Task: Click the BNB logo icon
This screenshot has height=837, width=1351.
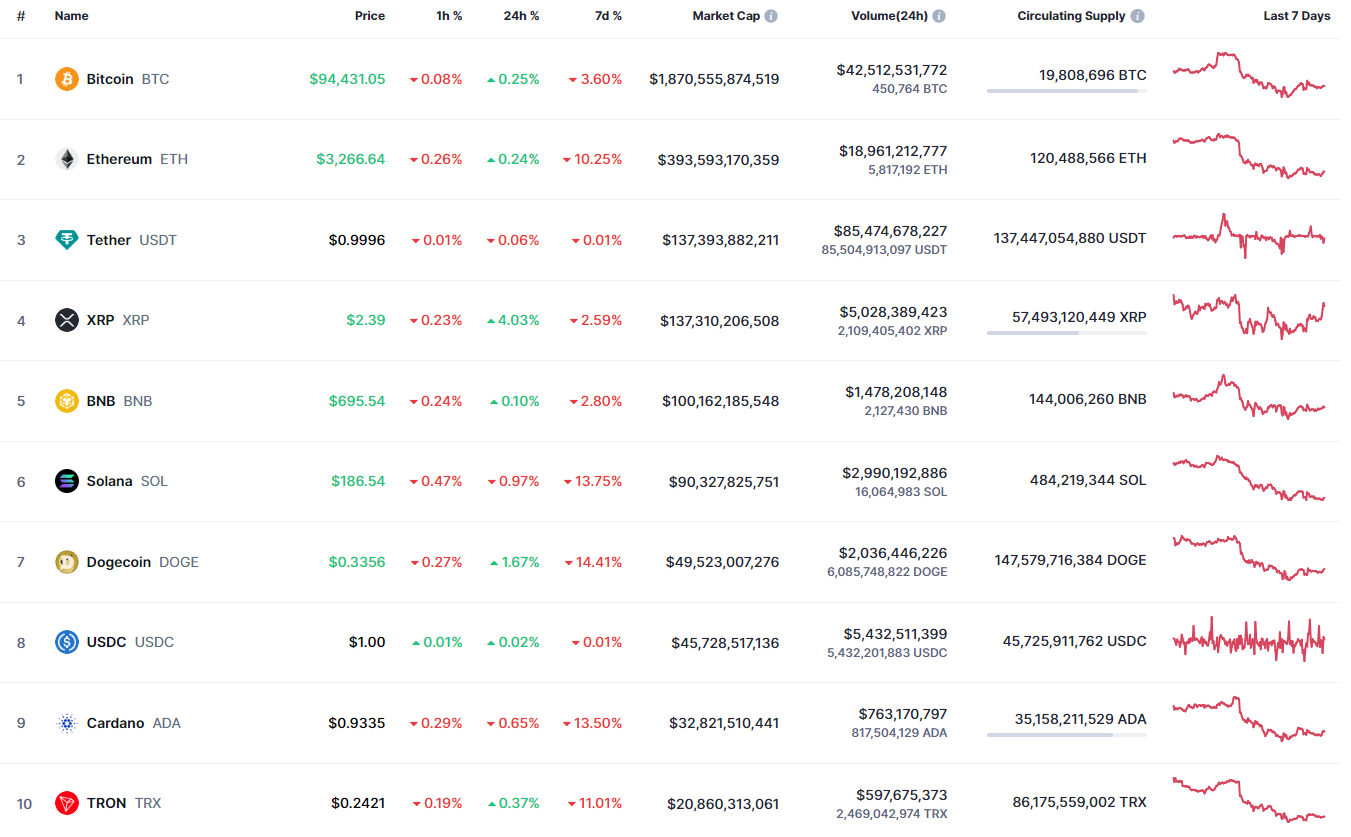Action: click(x=67, y=401)
